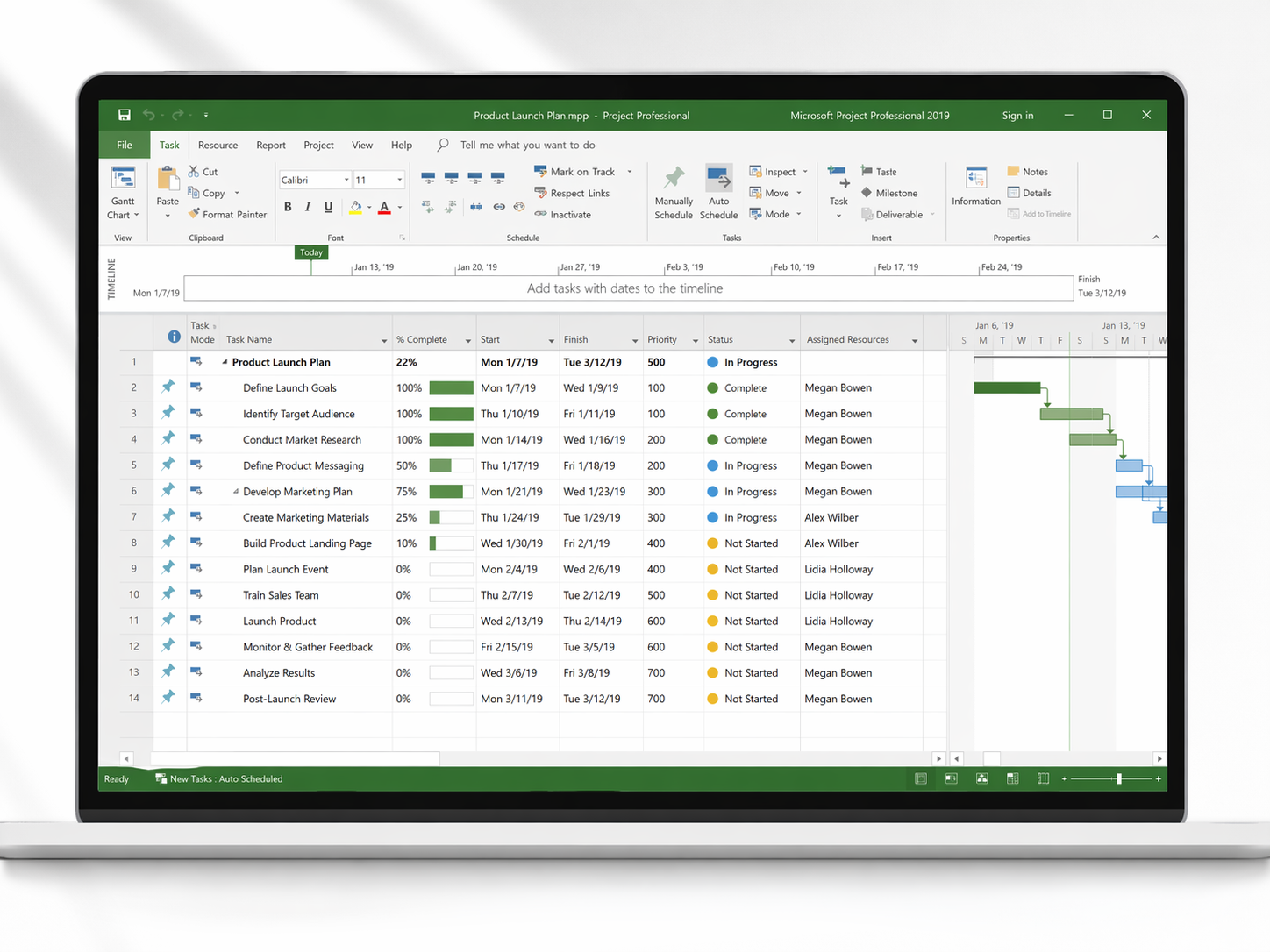Click the Outdent Task icon

[428, 207]
